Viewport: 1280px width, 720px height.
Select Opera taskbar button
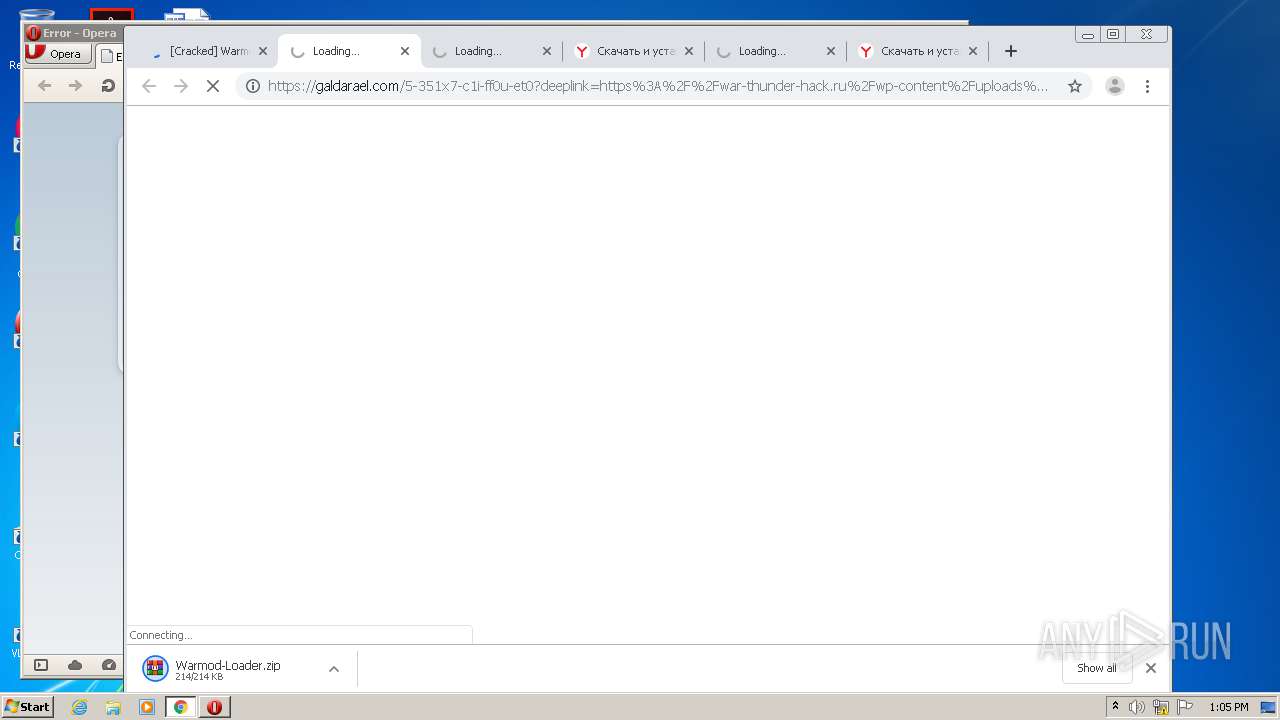(214, 707)
